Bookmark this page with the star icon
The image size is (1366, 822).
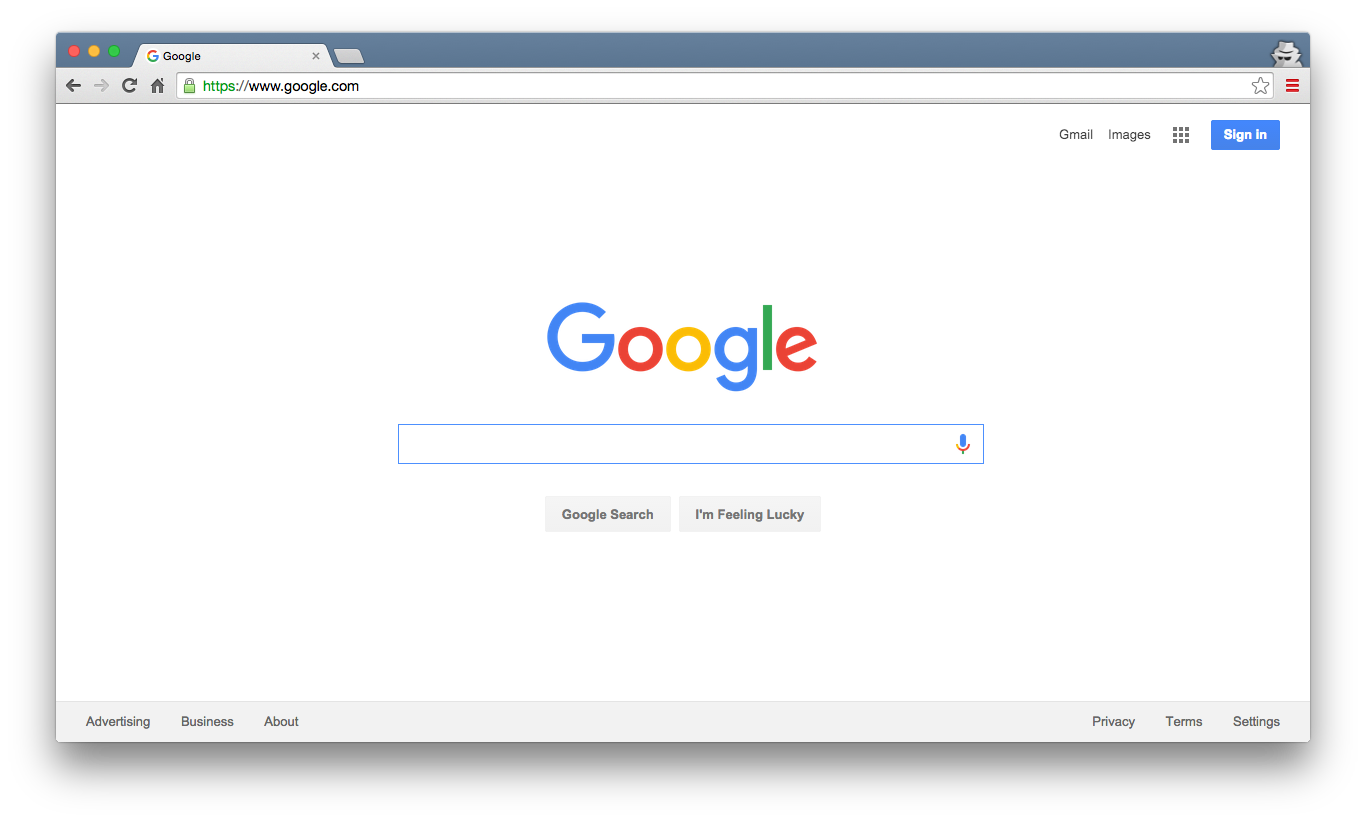[1260, 86]
